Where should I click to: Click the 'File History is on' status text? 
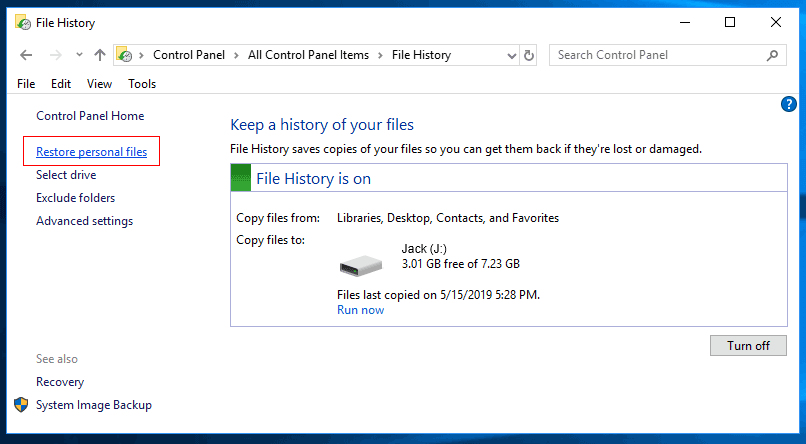[x=314, y=179]
